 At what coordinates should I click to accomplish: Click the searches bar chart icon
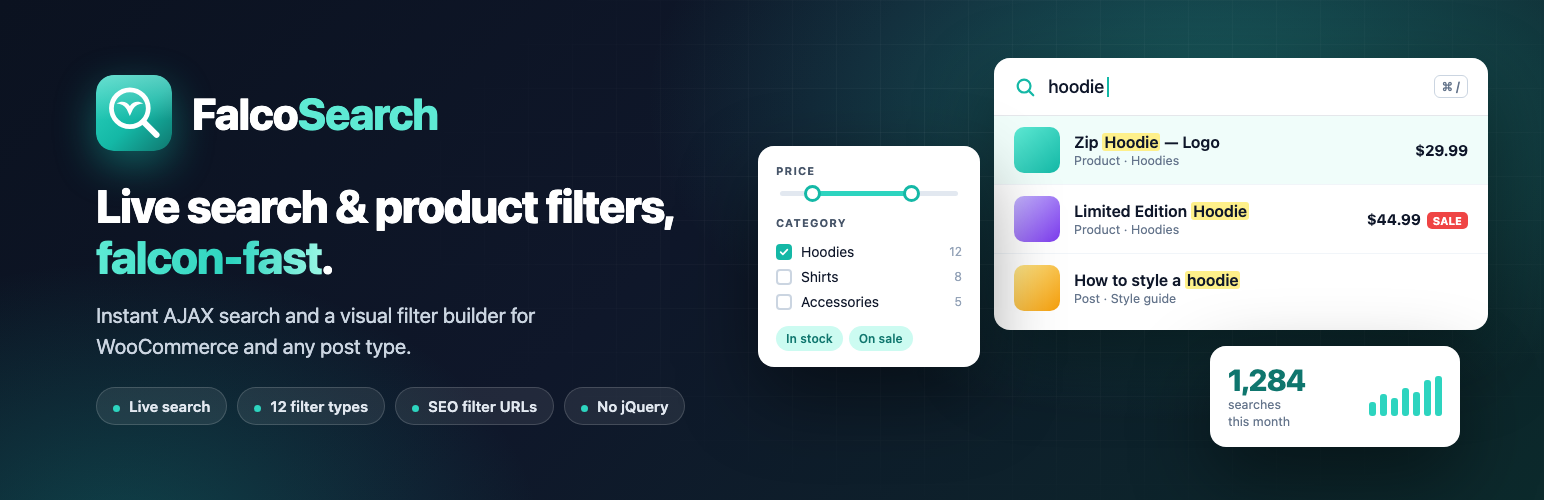point(1406,396)
